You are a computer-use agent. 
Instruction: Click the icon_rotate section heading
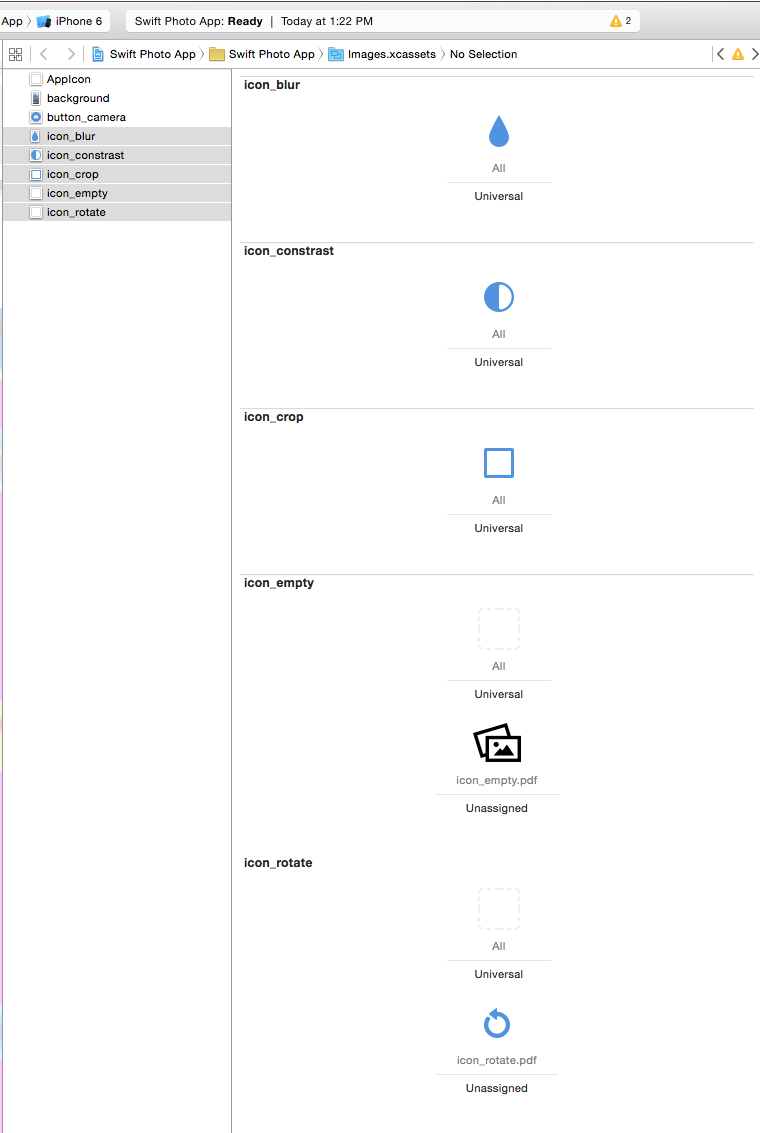pos(278,863)
